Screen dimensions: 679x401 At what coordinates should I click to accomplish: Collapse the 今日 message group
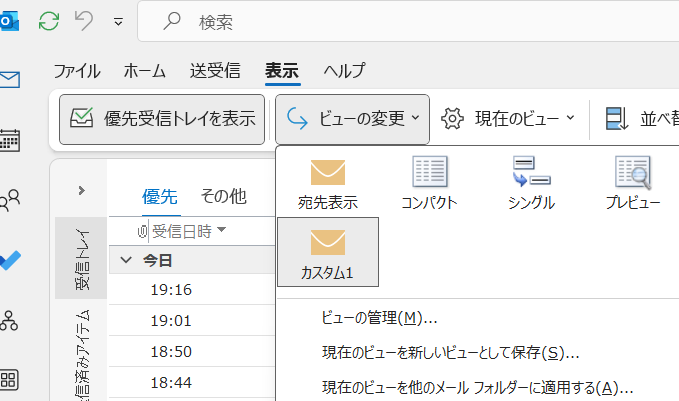pyautogui.click(x=126, y=260)
